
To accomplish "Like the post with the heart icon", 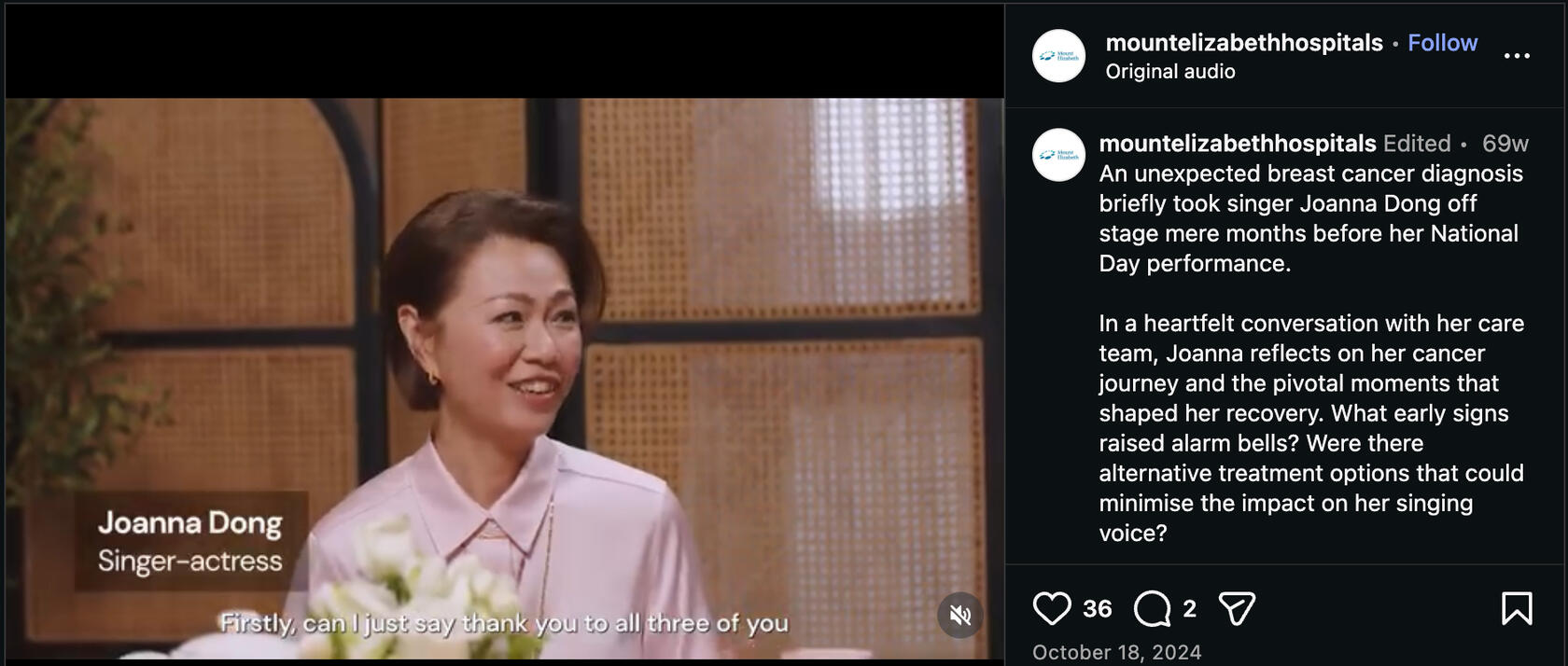I will (x=1052, y=609).
